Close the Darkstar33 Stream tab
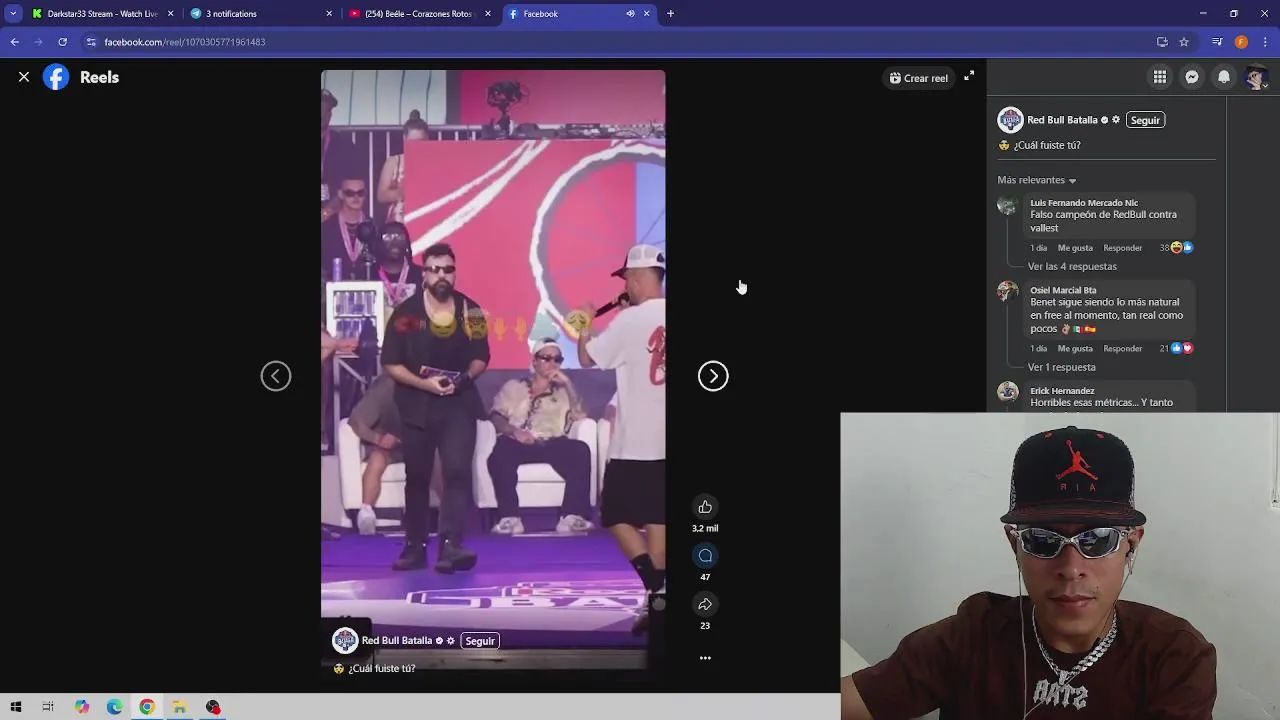 point(170,14)
